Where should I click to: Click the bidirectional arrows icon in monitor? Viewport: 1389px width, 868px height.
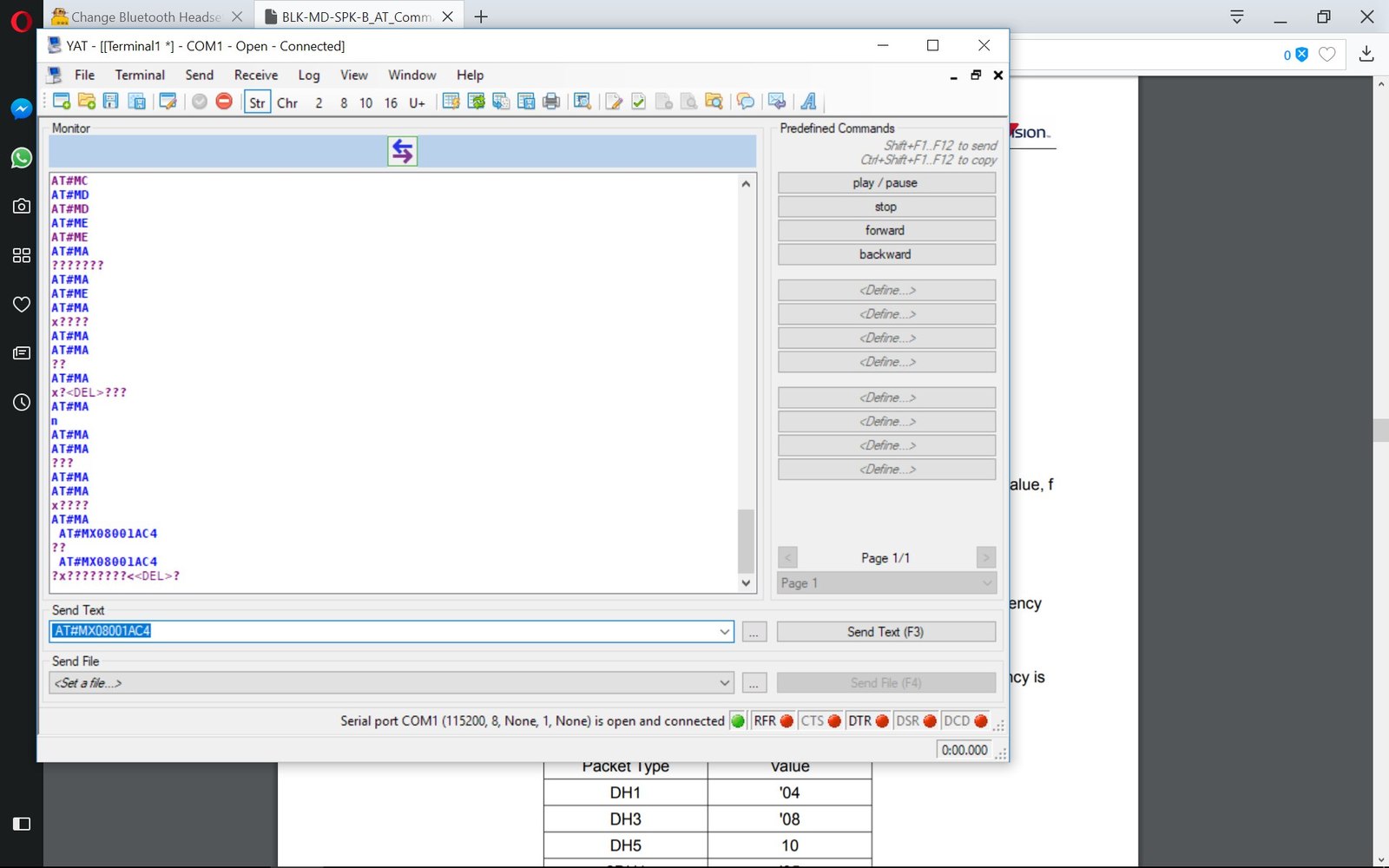[402, 151]
